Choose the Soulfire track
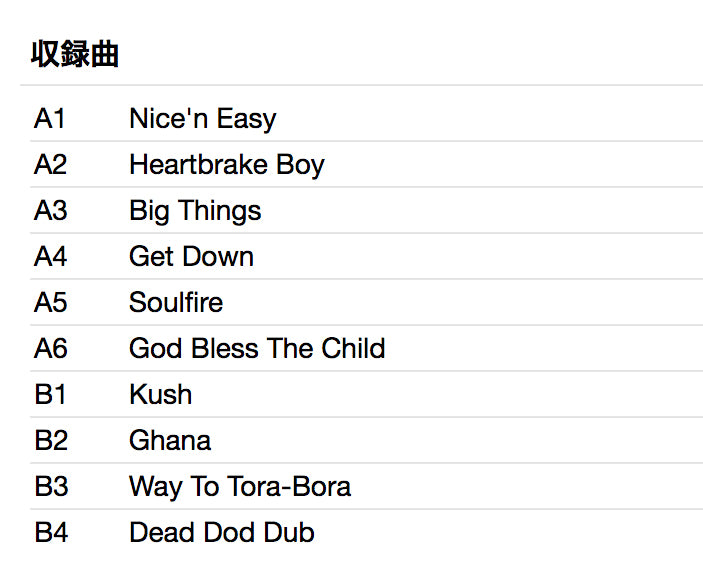The image size is (703, 579). pos(176,303)
